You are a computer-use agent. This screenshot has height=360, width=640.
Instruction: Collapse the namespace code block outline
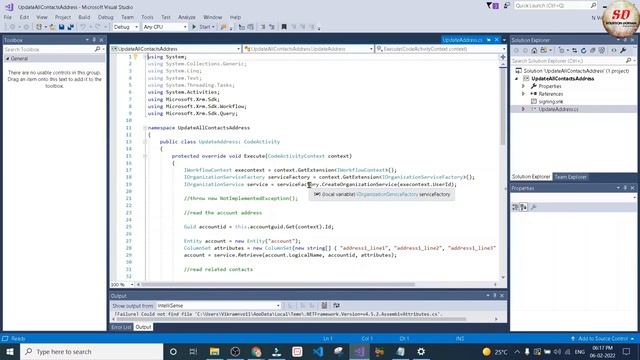coord(144,128)
